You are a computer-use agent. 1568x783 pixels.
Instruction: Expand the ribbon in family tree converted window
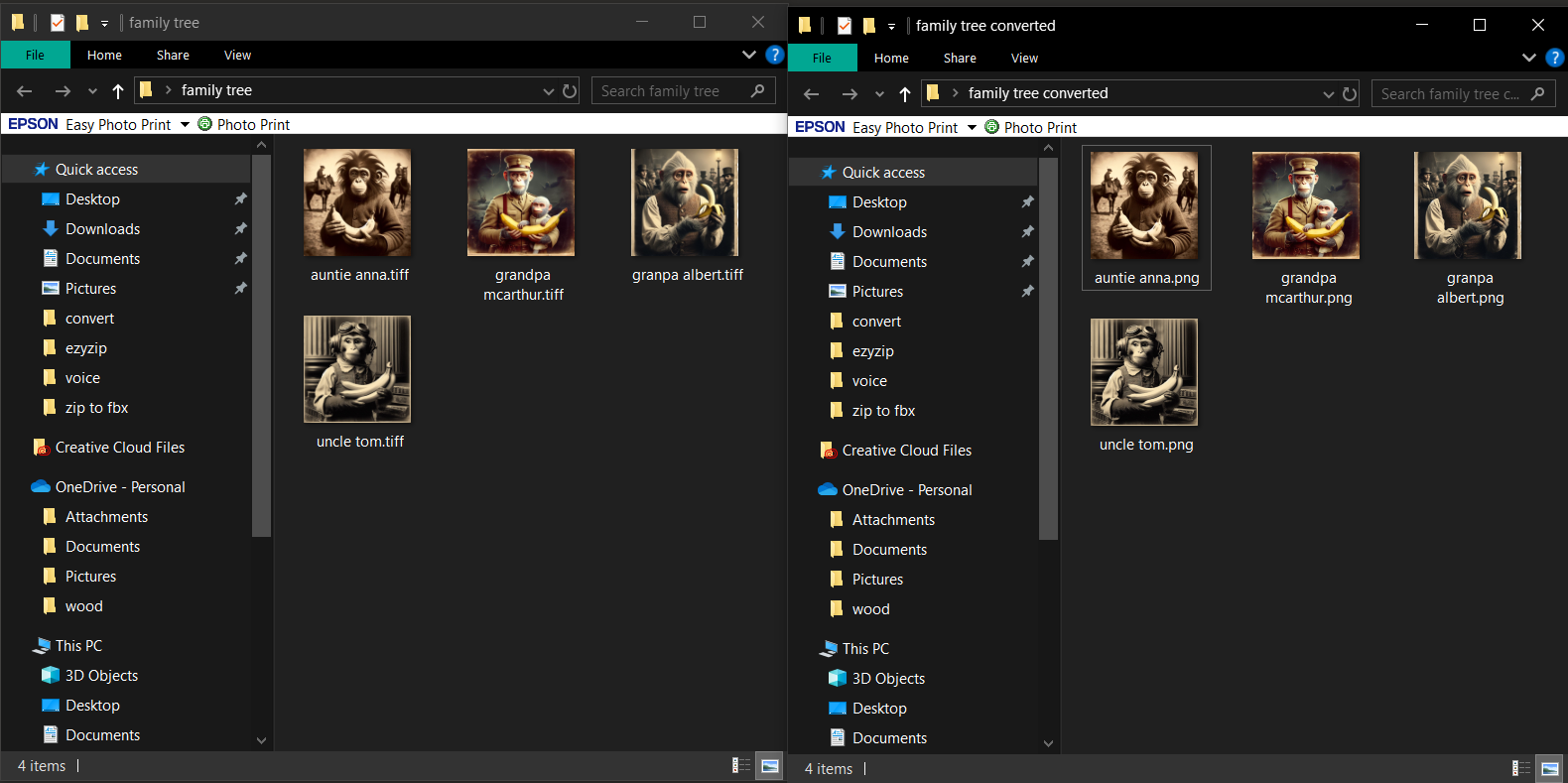coord(1529,58)
